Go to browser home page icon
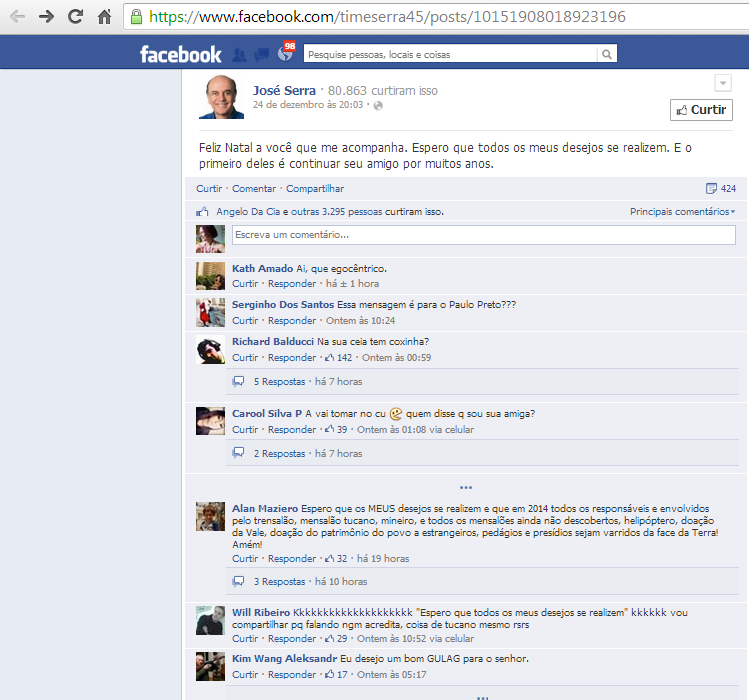The image size is (749, 700). pos(104,17)
